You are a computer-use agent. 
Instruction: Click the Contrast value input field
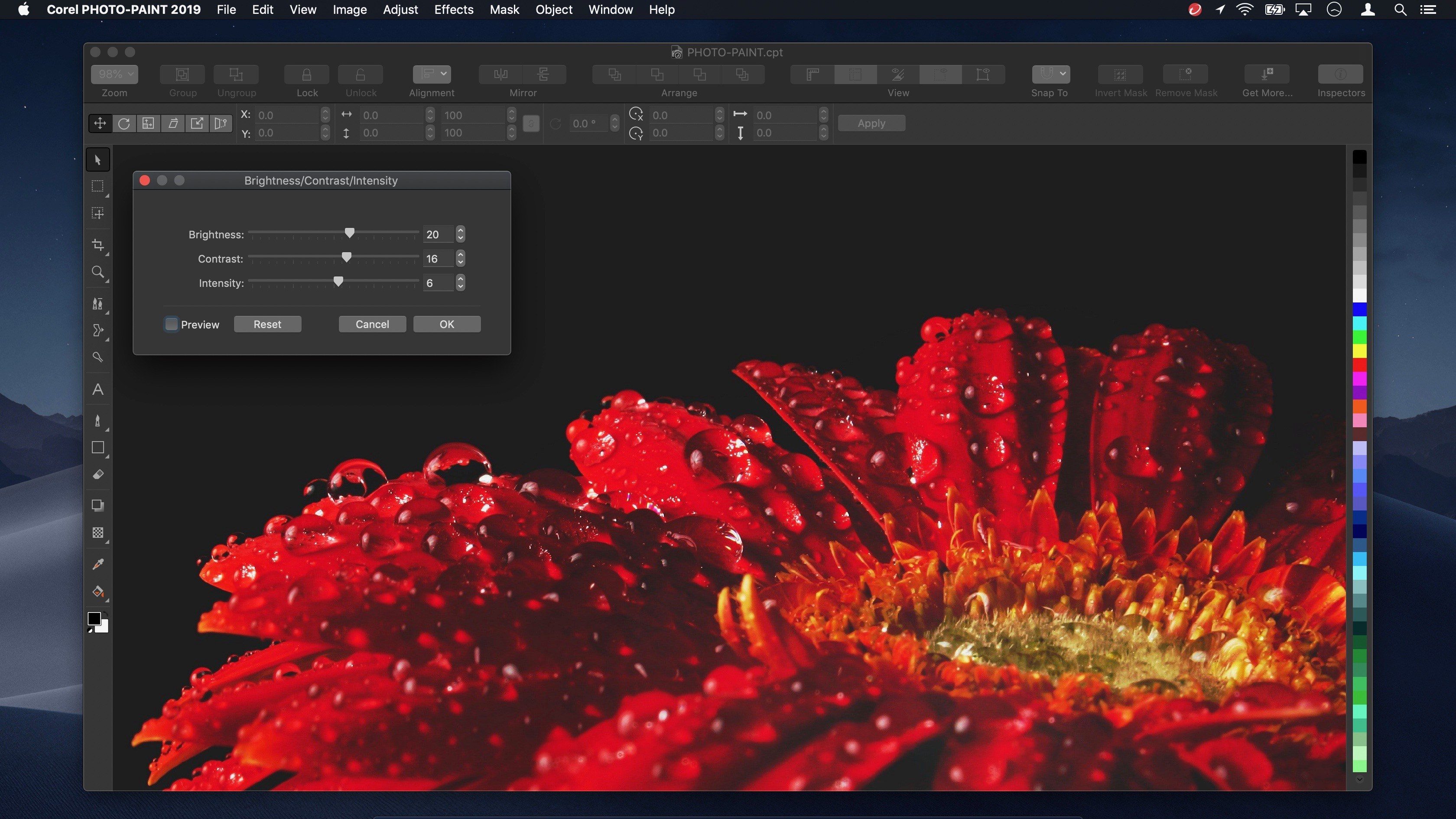point(437,258)
